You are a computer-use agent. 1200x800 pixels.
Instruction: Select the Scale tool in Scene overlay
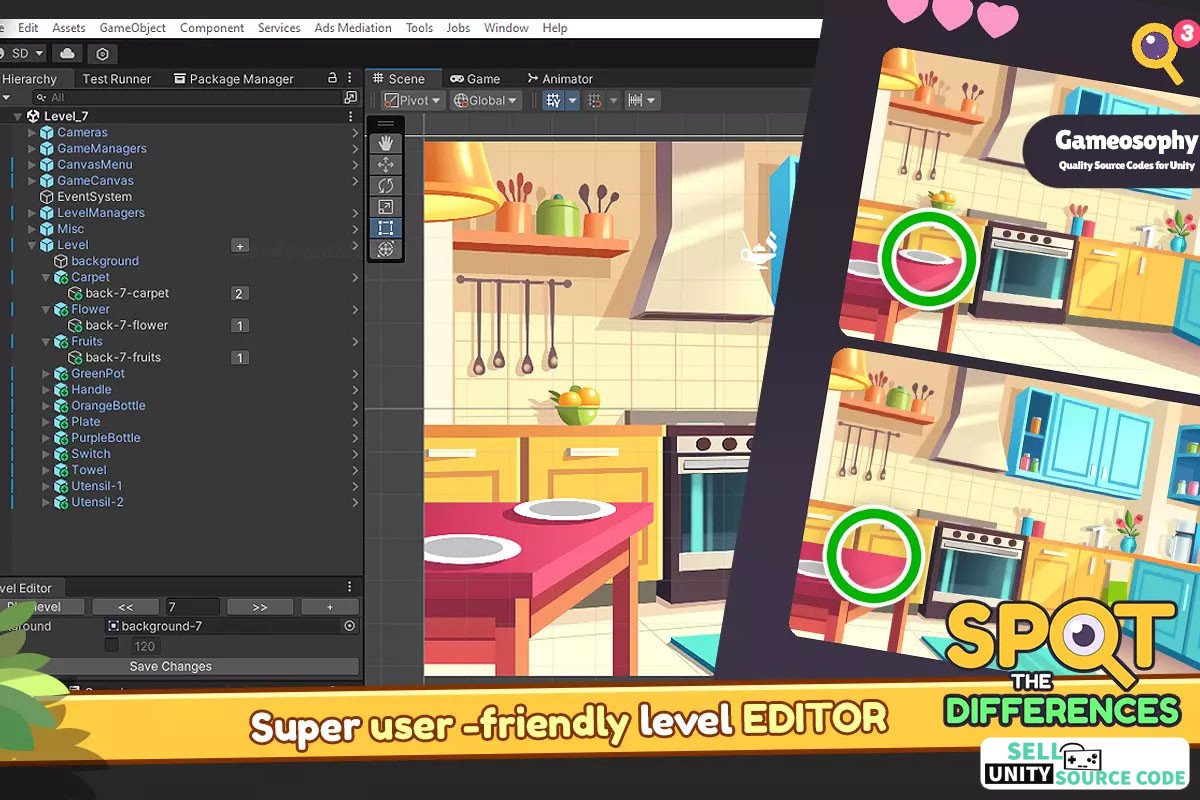click(386, 207)
